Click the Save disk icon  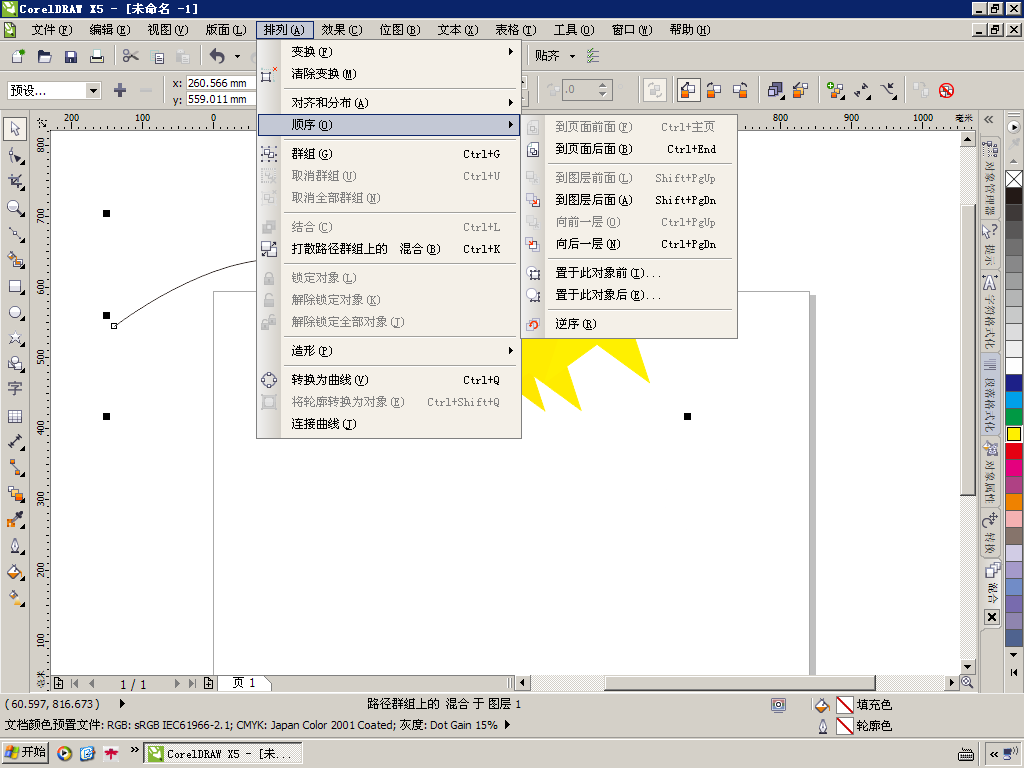point(71,56)
